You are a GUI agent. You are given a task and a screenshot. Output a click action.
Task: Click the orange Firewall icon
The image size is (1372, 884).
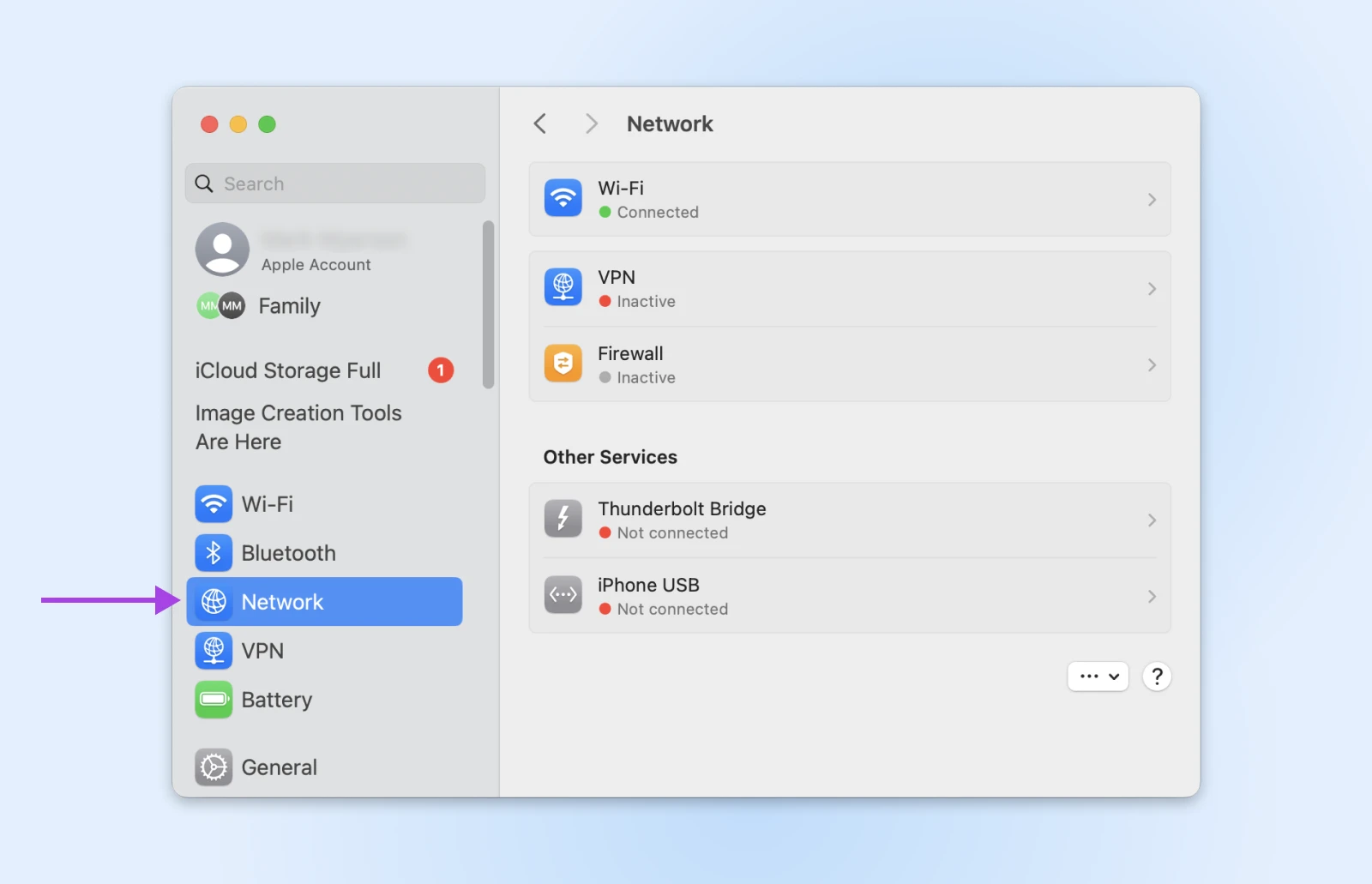pyautogui.click(x=563, y=364)
